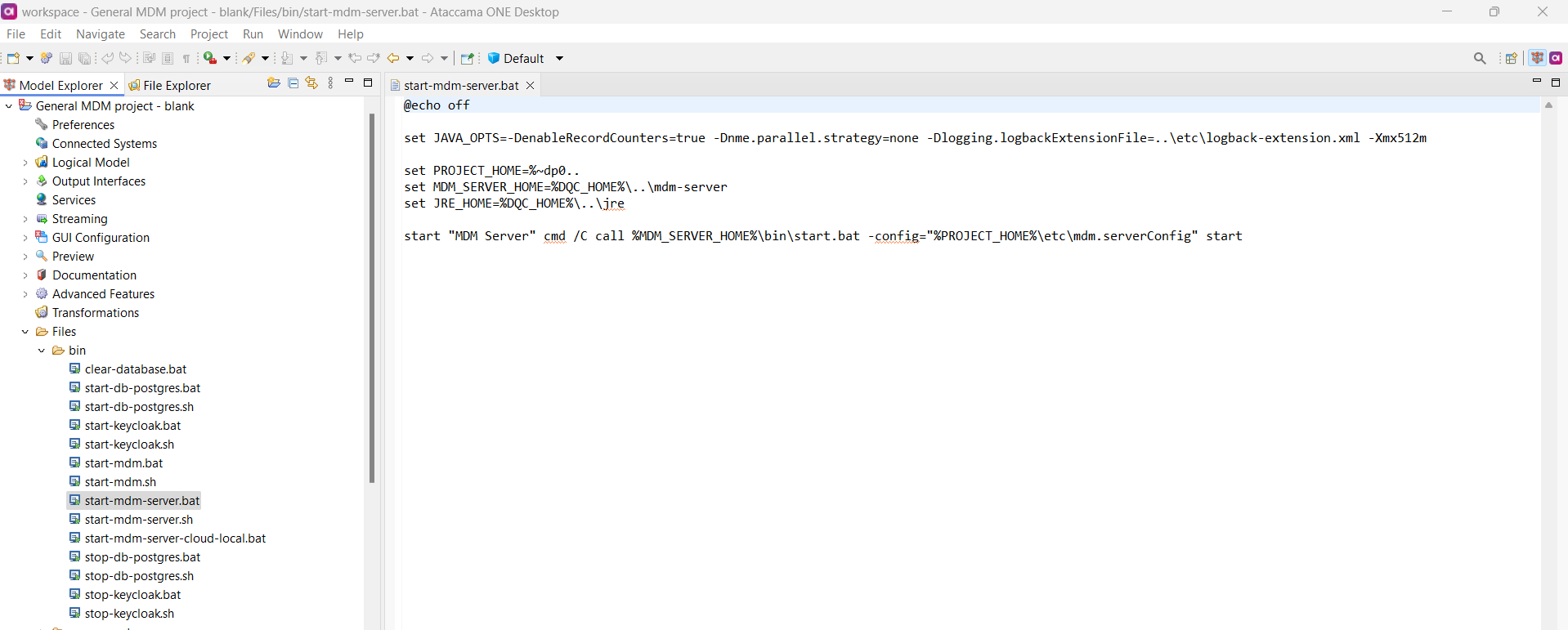The image size is (1568, 630).
Task: Switch to the Ataccama ONE perspective icon
Action: tap(1556, 58)
